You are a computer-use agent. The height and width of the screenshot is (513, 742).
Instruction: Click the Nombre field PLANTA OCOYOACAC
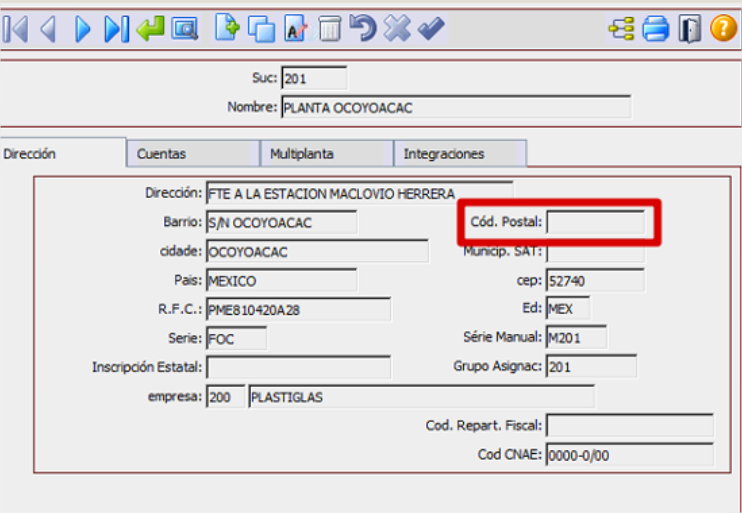(456, 107)
